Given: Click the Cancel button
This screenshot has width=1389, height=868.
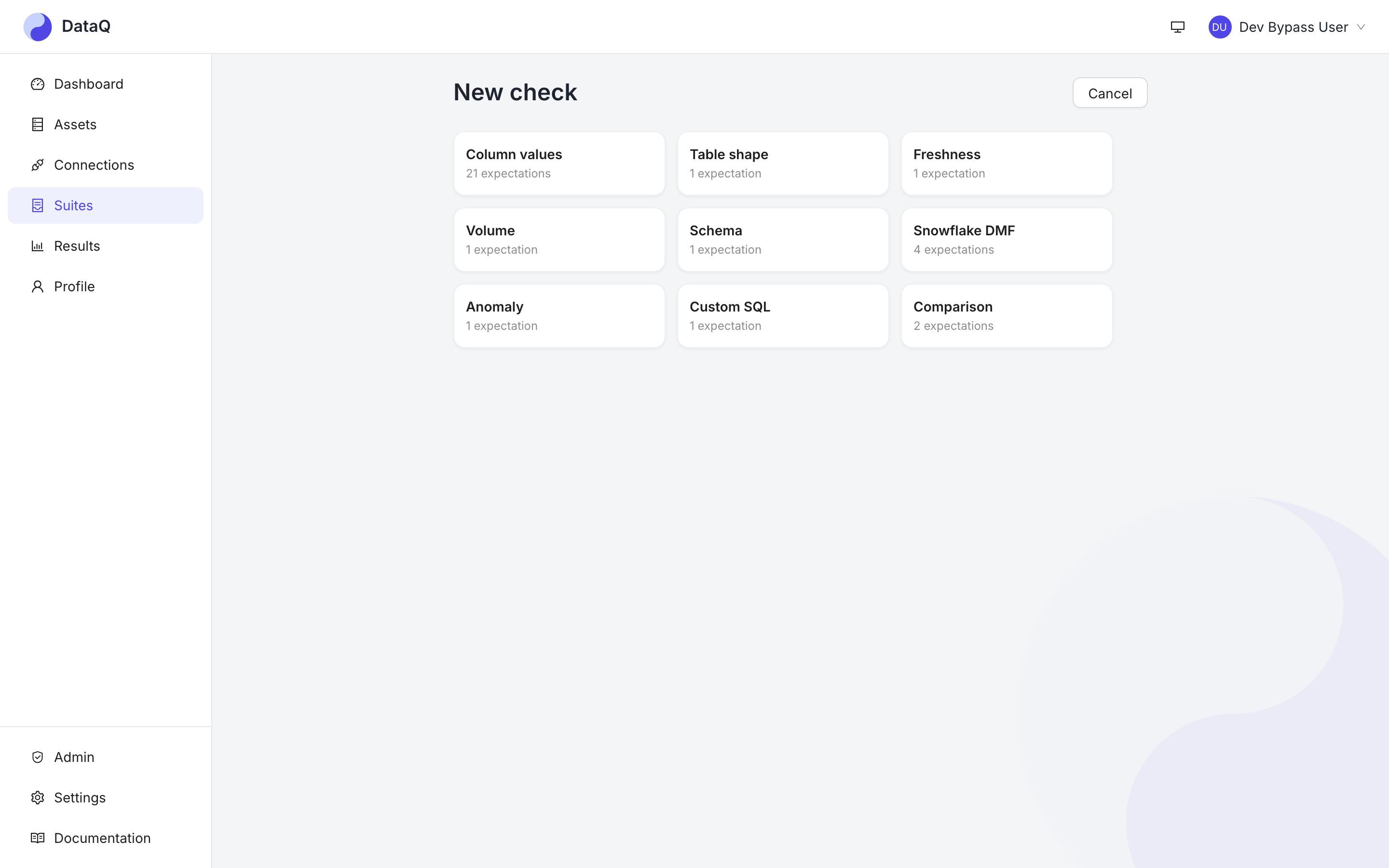Looking at the screenshot, I should point(1109,93).
